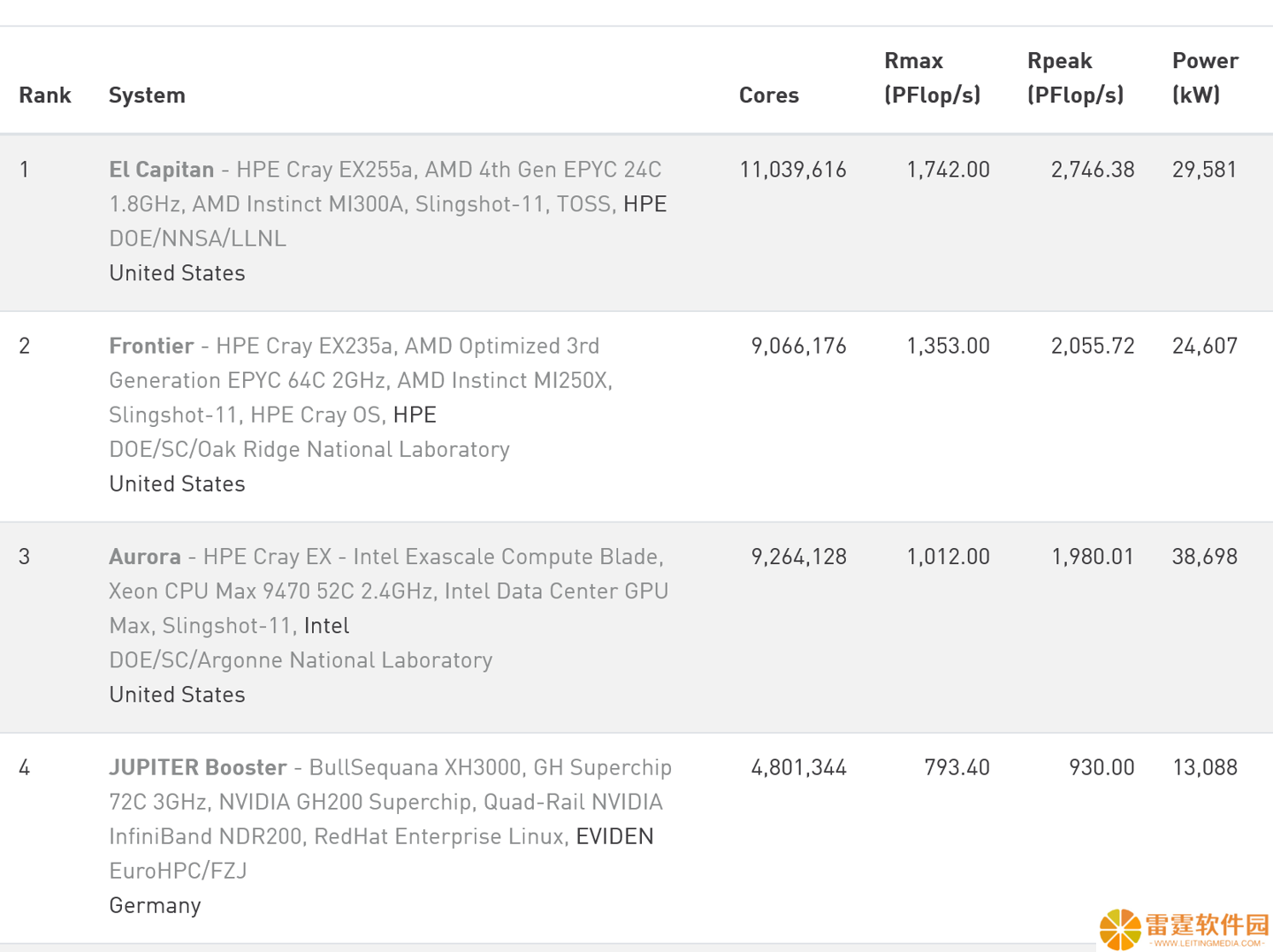Viewport: 1273px width, 952px height.
Task: Click United States under Aurora
Action: pyautogui.click(x=177, y=694)
